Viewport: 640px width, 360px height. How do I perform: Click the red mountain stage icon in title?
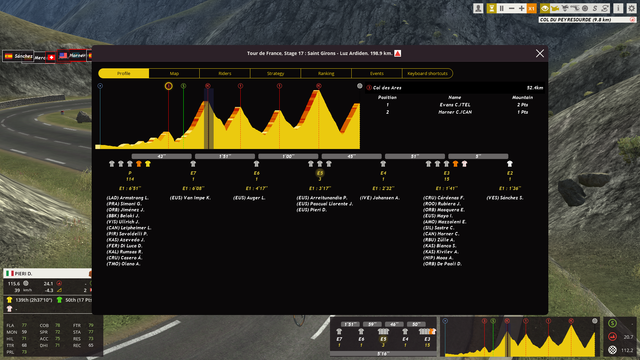(x=398, y=53)
